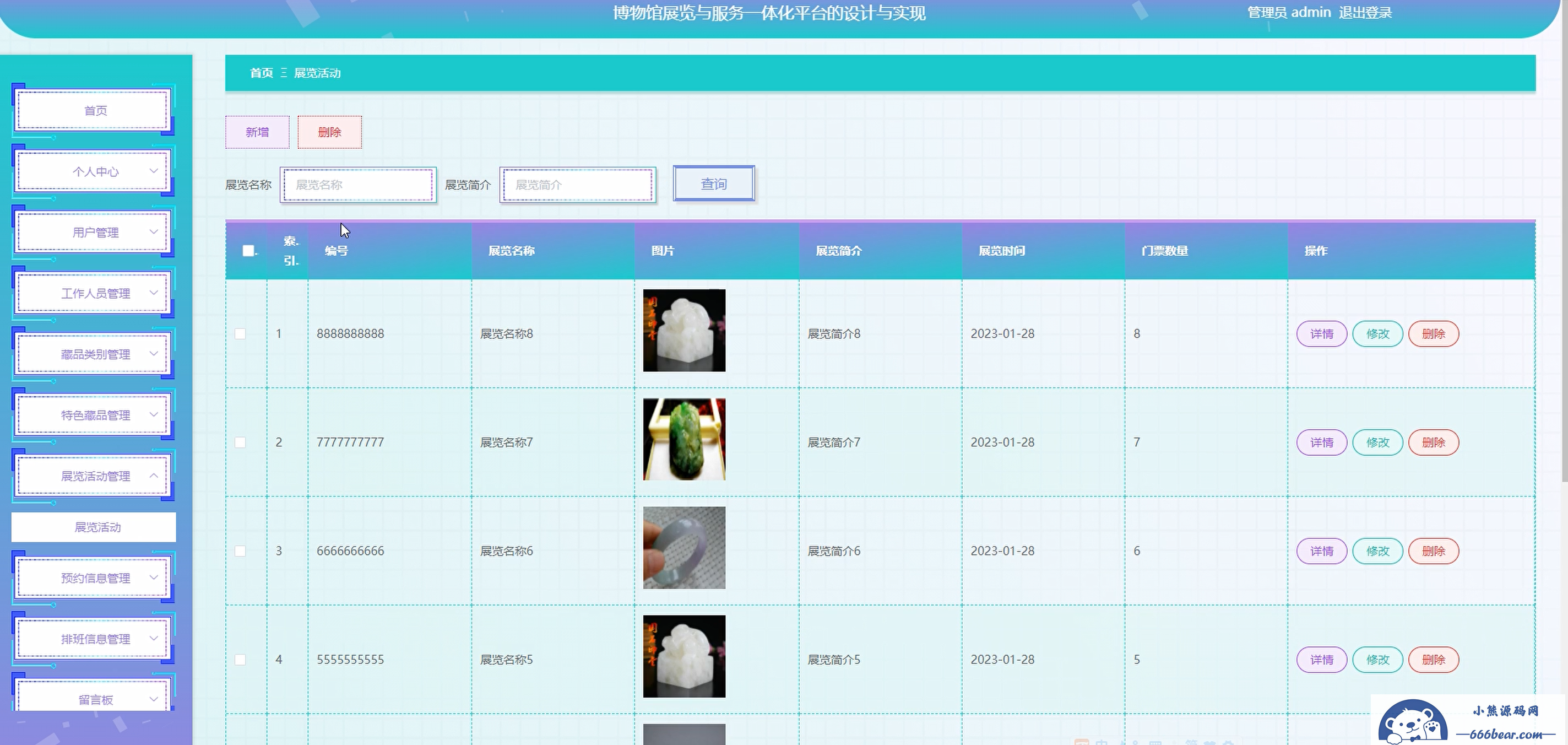Screen dimensions: 1568x745
Task: Open 详情 for 展览名称8
Action: 1321,334
